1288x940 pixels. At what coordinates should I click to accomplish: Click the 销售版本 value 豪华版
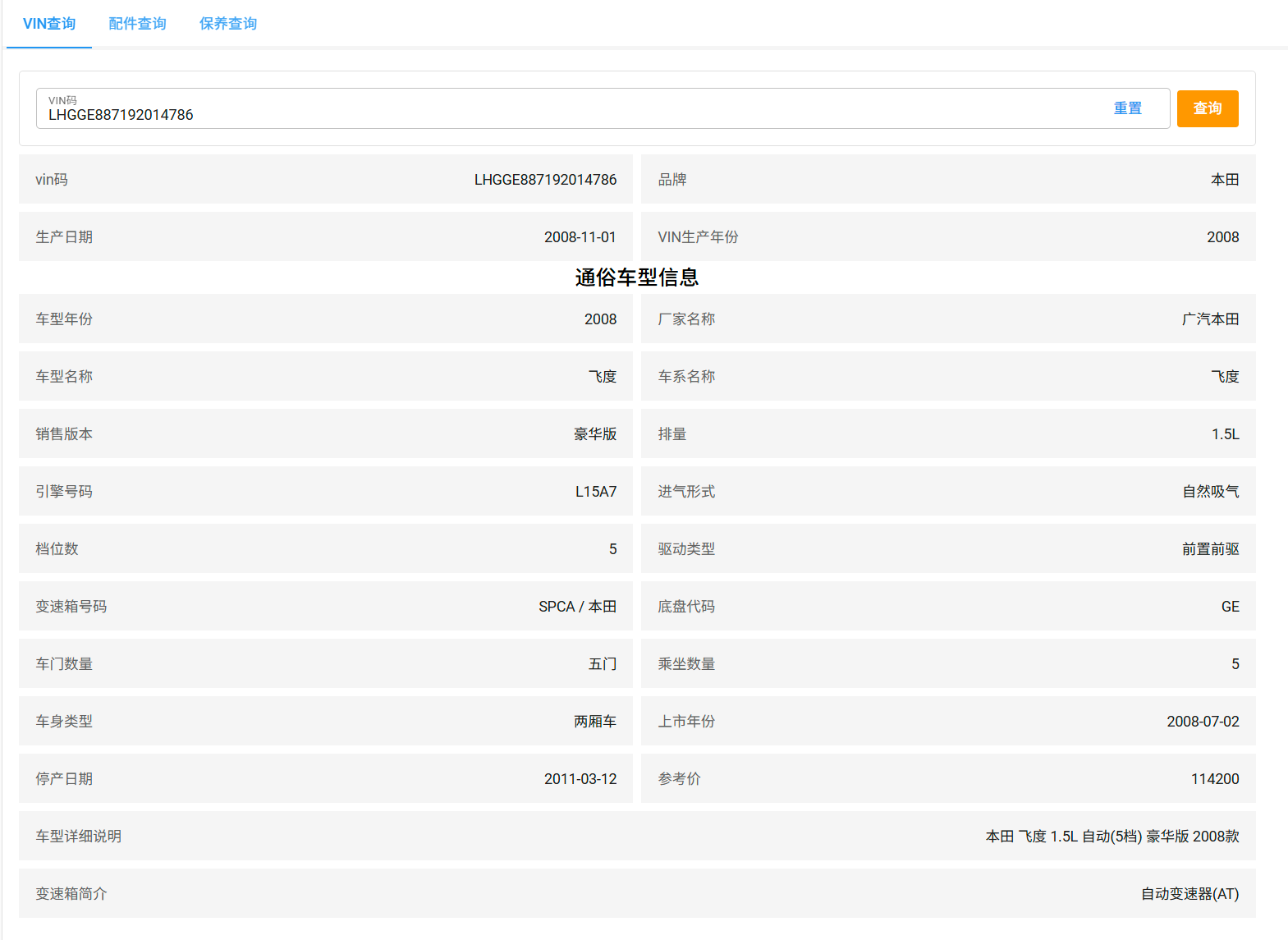click(595, 434)
